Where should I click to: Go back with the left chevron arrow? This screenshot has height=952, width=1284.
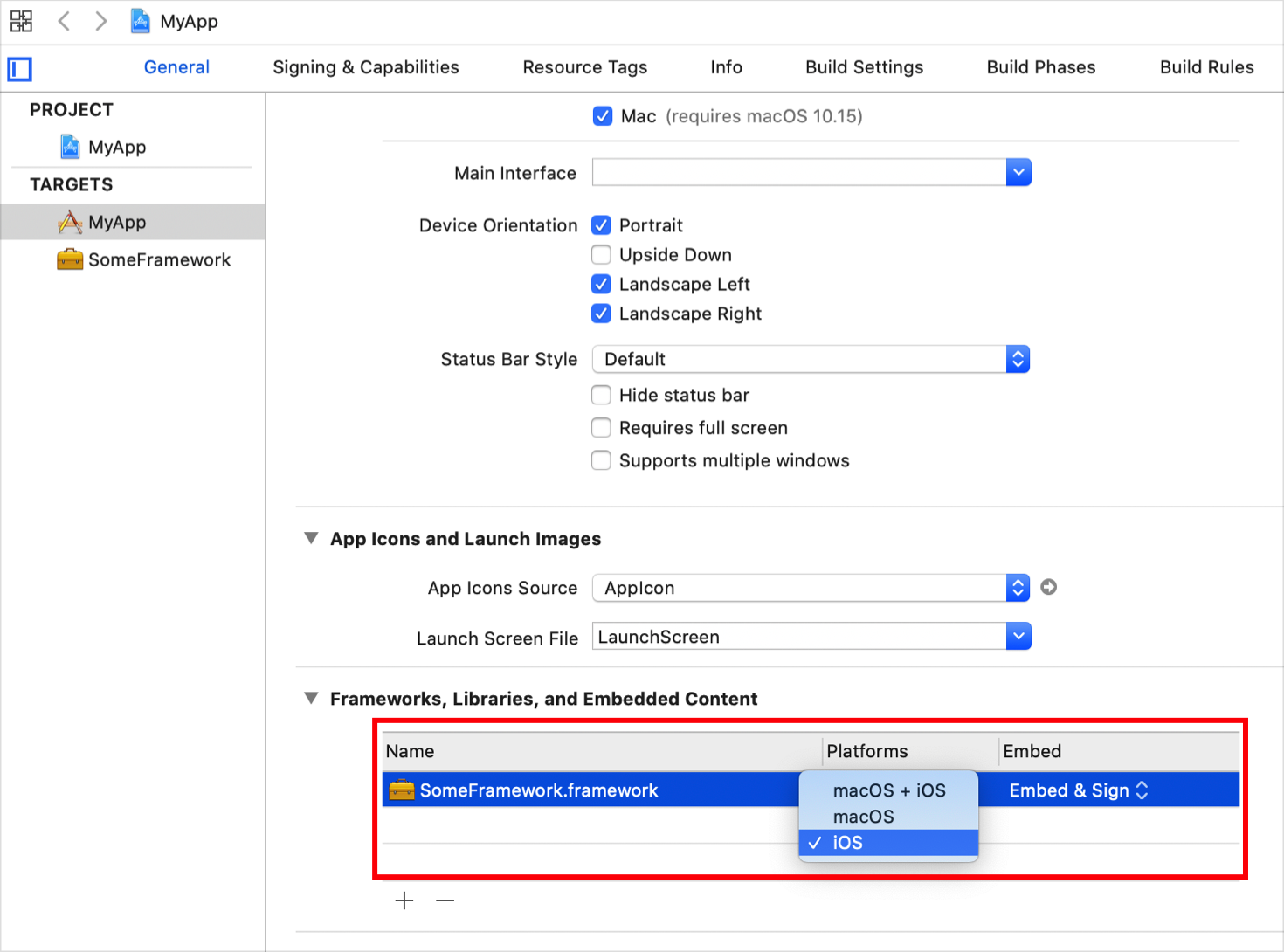pyautogui.click(x=64, y=21)
